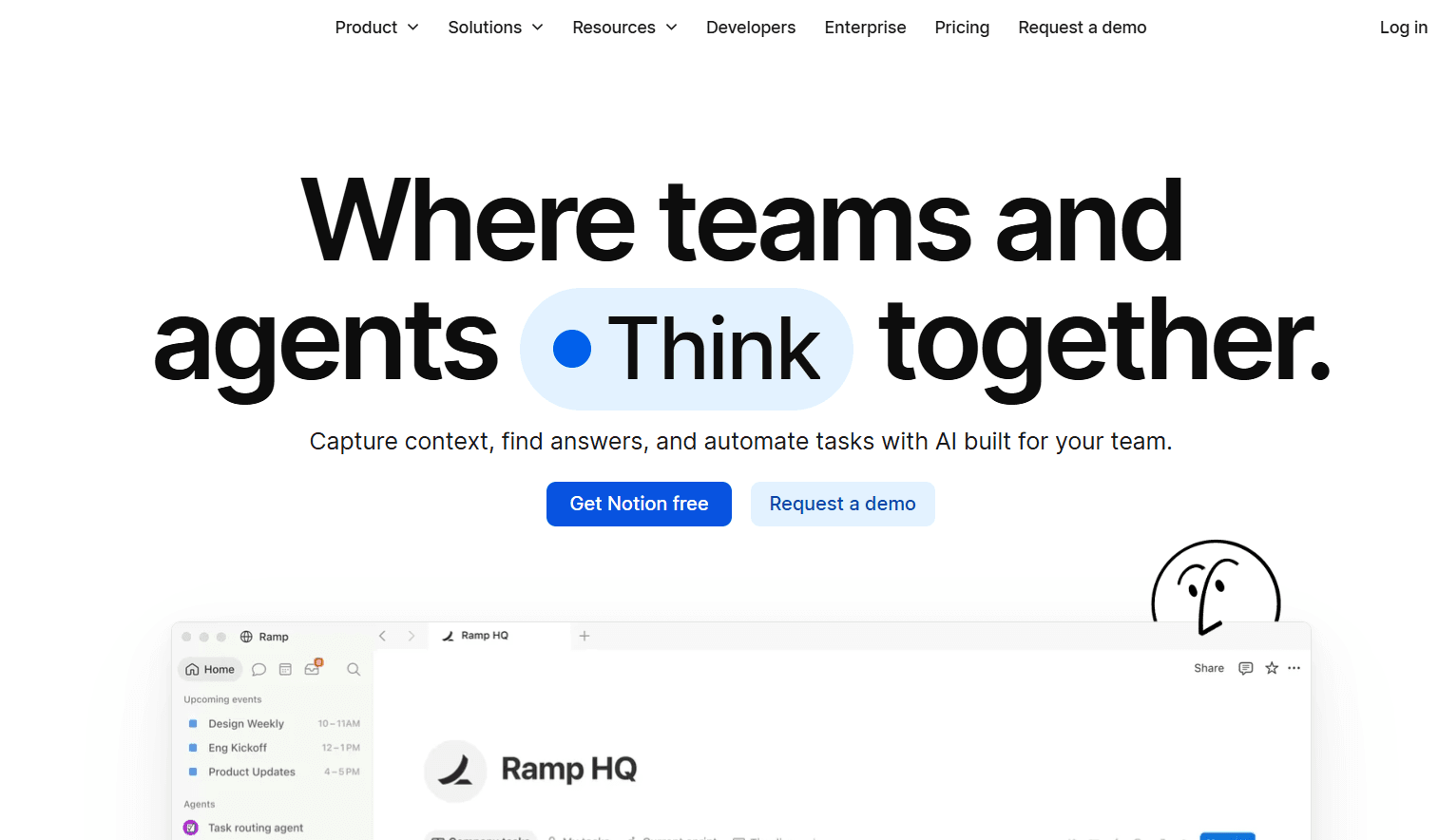Open the calendar icon in the sidebar
The image size is (1438, 840).
pyautogui.click(x=285, y=669)
